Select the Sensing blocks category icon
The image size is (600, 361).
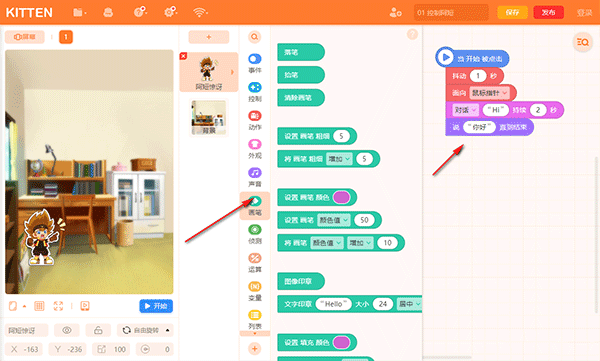(x=254, y=230)
